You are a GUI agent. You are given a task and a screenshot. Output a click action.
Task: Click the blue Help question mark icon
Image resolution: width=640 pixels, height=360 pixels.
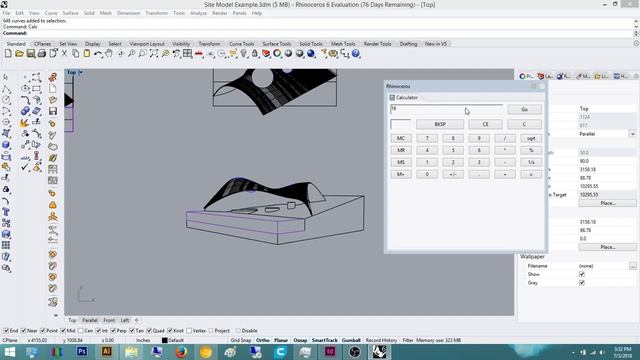[356, 53]
